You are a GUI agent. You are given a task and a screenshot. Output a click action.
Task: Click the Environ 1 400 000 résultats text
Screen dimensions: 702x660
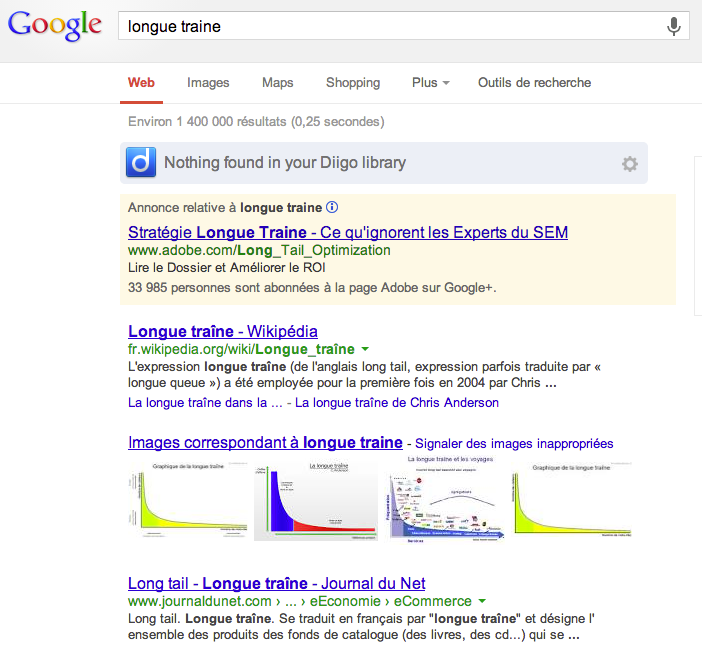(256, 122)
